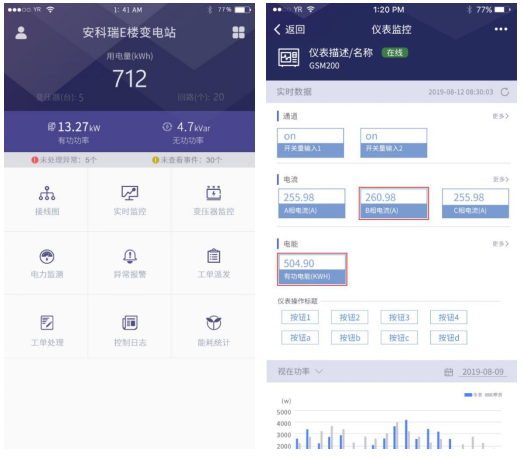Open the 工单处理 edit icon
523x458 pixels.
coord(47,323)
